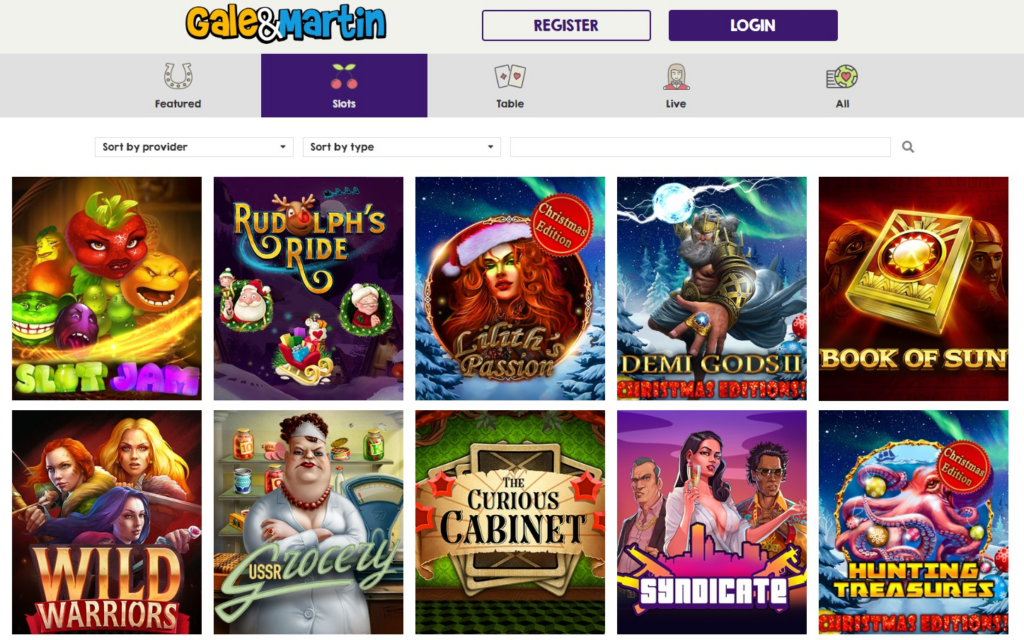The width and height of the screenshot is (1024, 640).
Task: Click the LOGIN button
Action: tap(753, 25)
